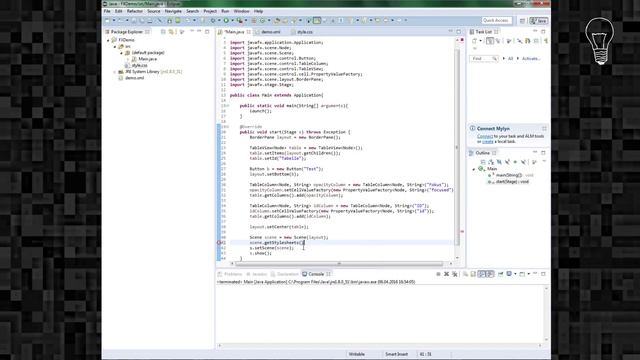Screen dimensions: 640x360
Task: Click the Quick Access search field
Action: pyautogui.click(x=496, y=20)
